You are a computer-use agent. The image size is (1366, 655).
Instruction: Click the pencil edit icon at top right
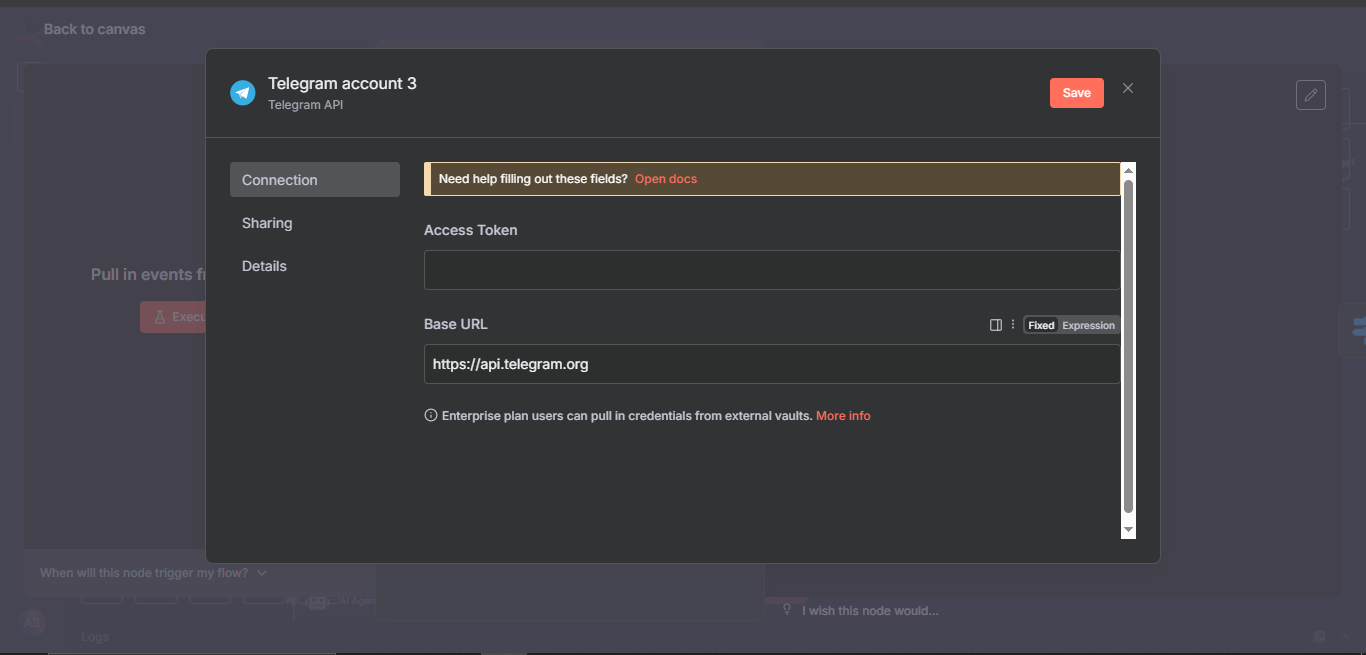coord(1311,95)
